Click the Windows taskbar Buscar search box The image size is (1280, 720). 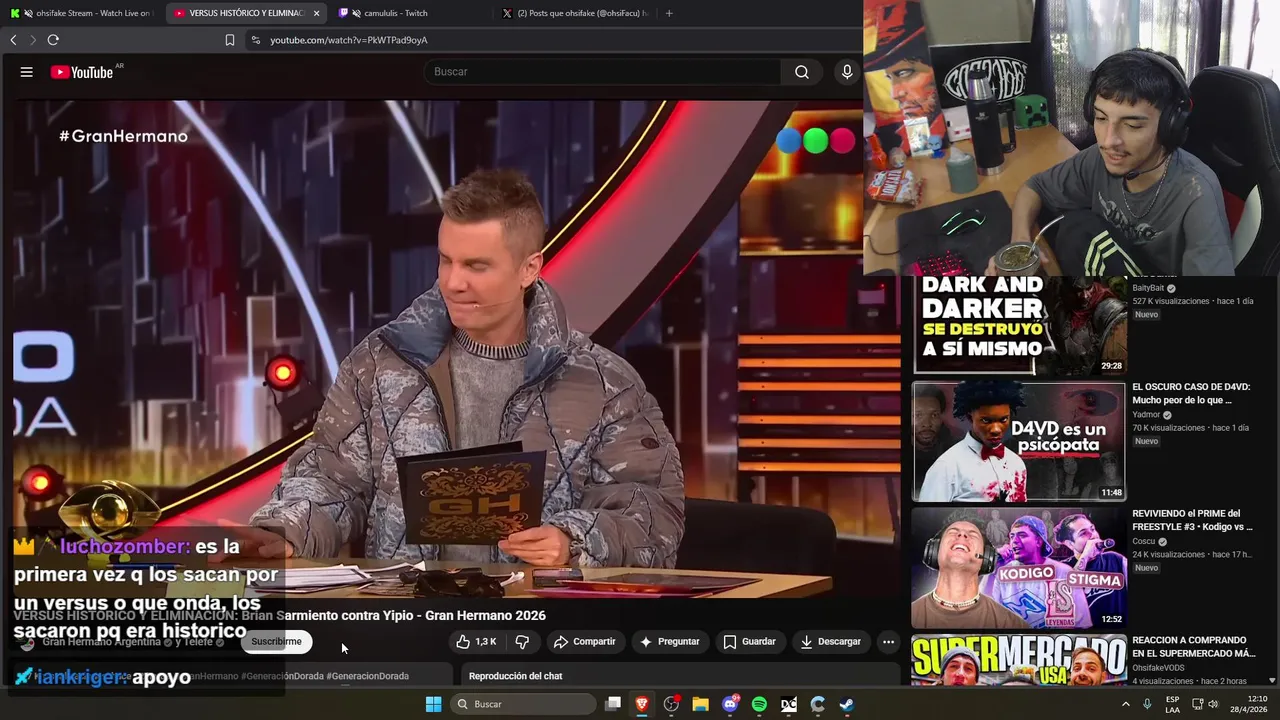point(521,704)
